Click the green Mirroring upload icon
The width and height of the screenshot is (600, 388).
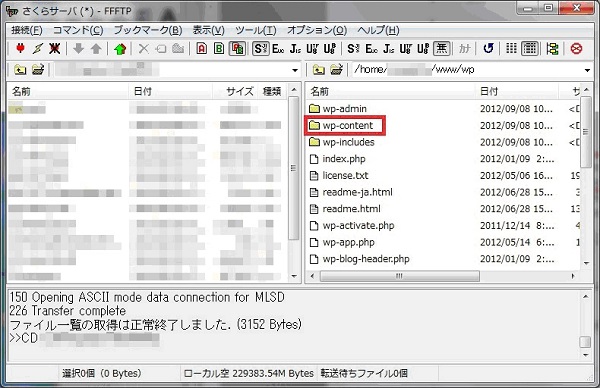pos(120,49)
